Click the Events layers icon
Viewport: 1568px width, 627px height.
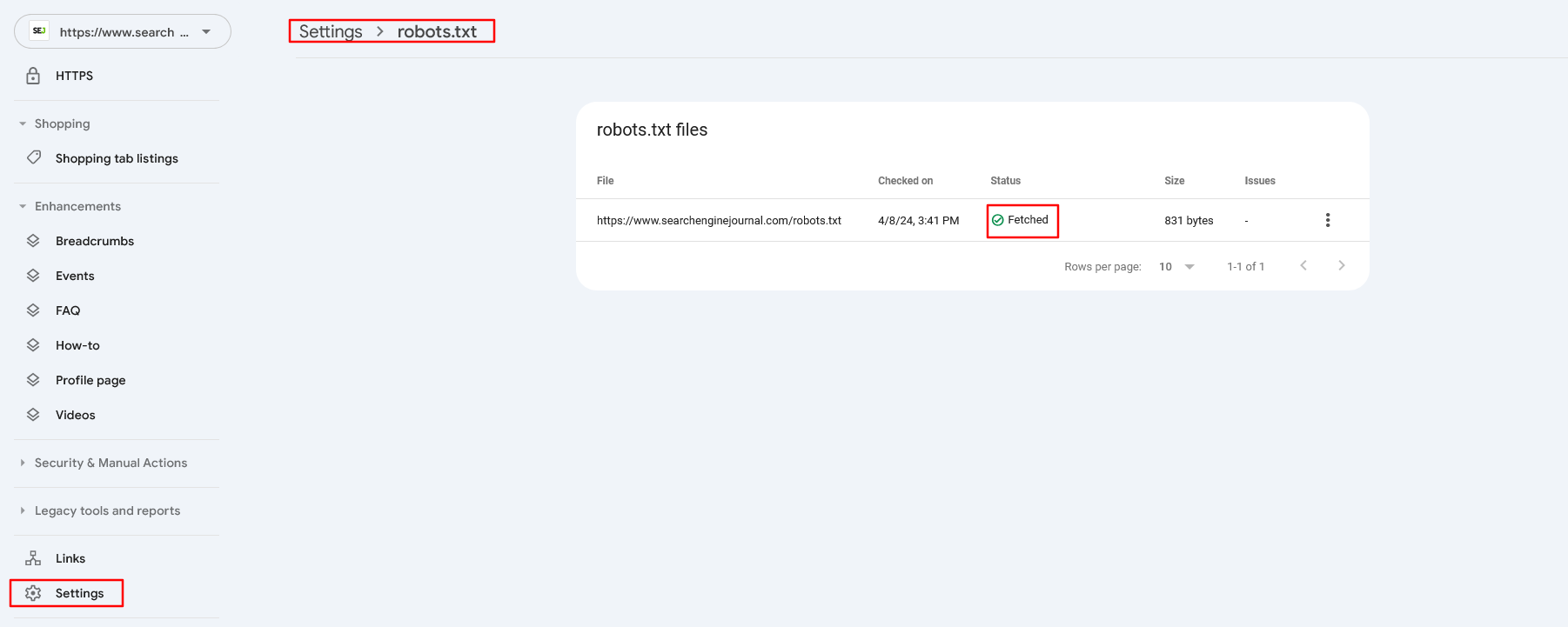(x=33, y=276)
